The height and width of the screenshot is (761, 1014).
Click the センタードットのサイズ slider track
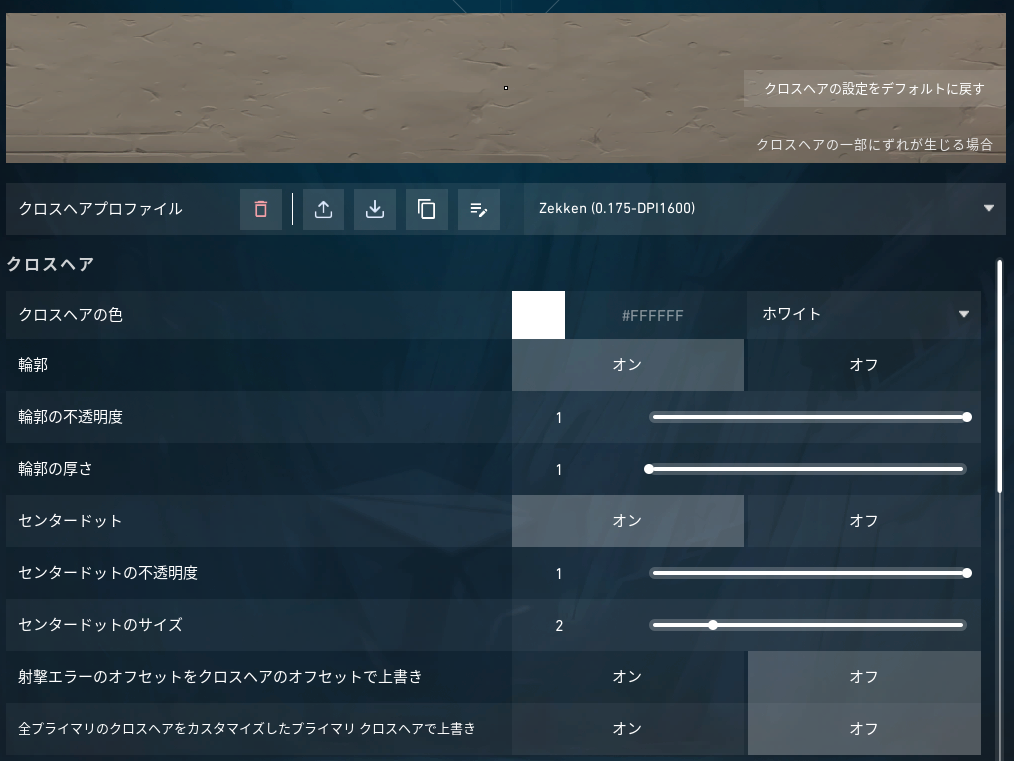click(808, 625)
